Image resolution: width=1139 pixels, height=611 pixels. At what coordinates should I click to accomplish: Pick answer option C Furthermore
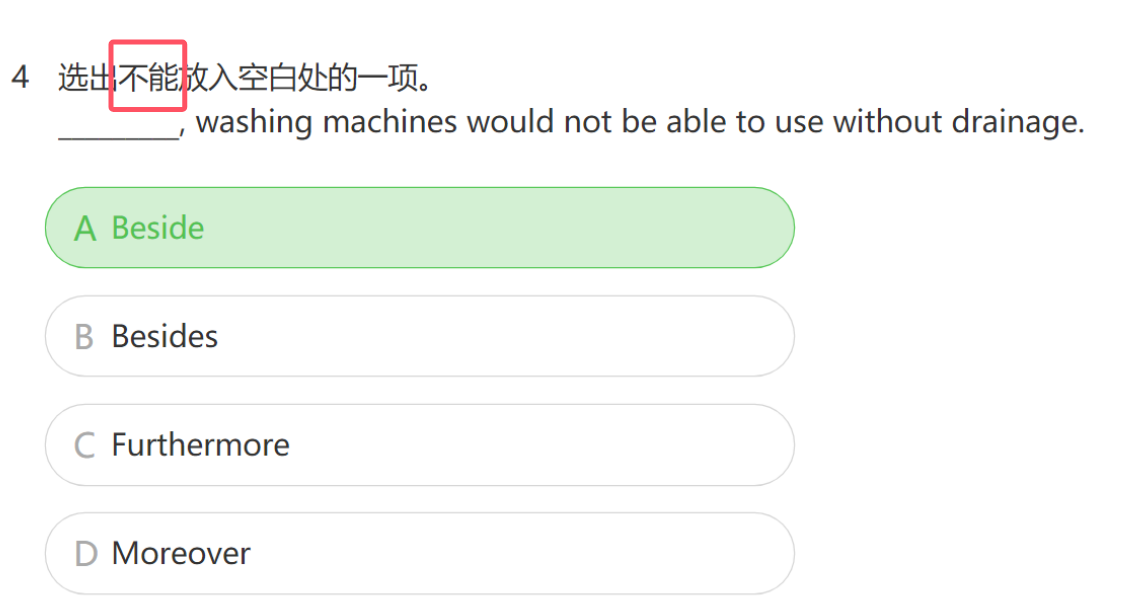tap(420, 445)
